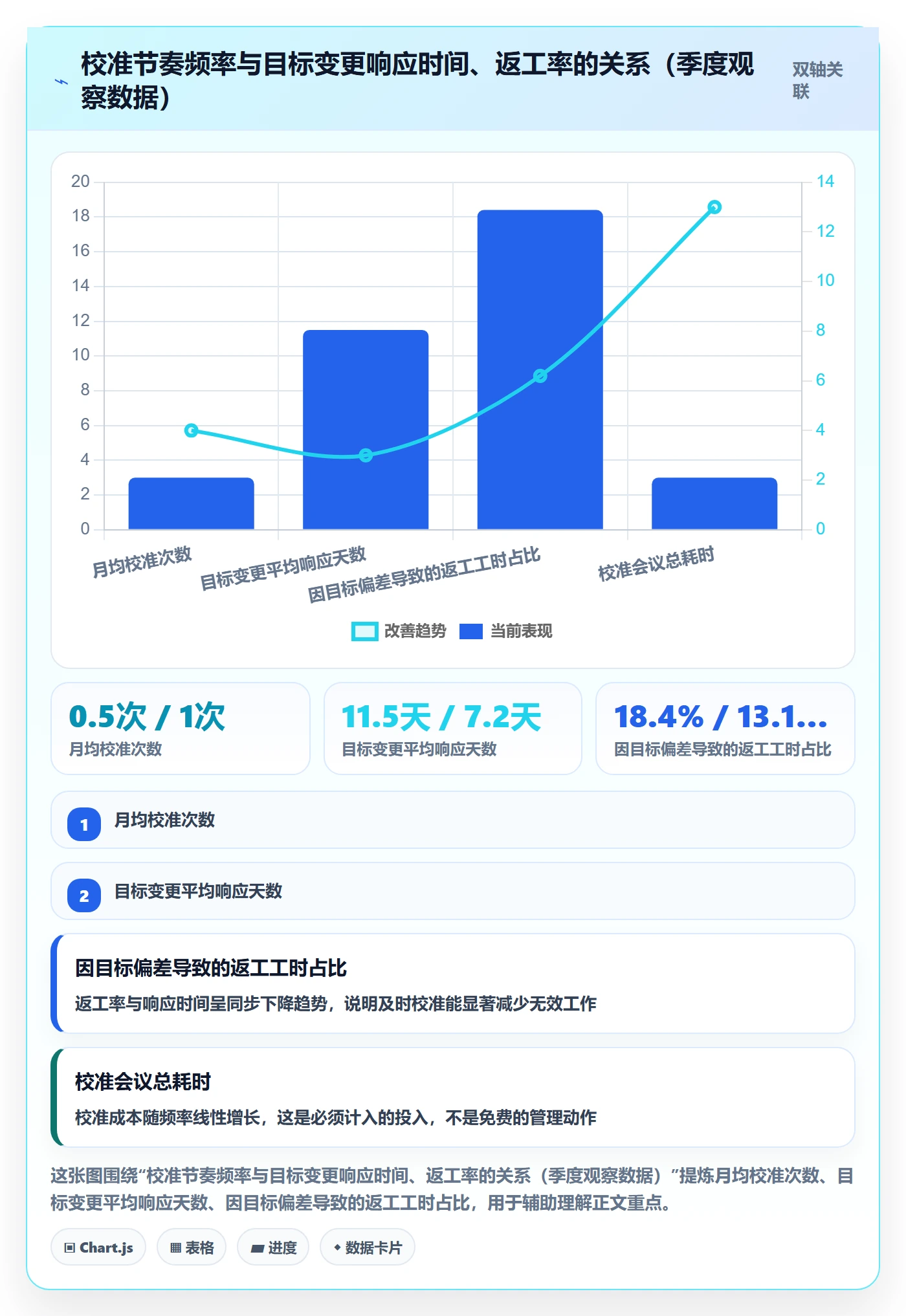Select the Chart.js tag
This screenshot has height=1316, width=906.
98,1247
